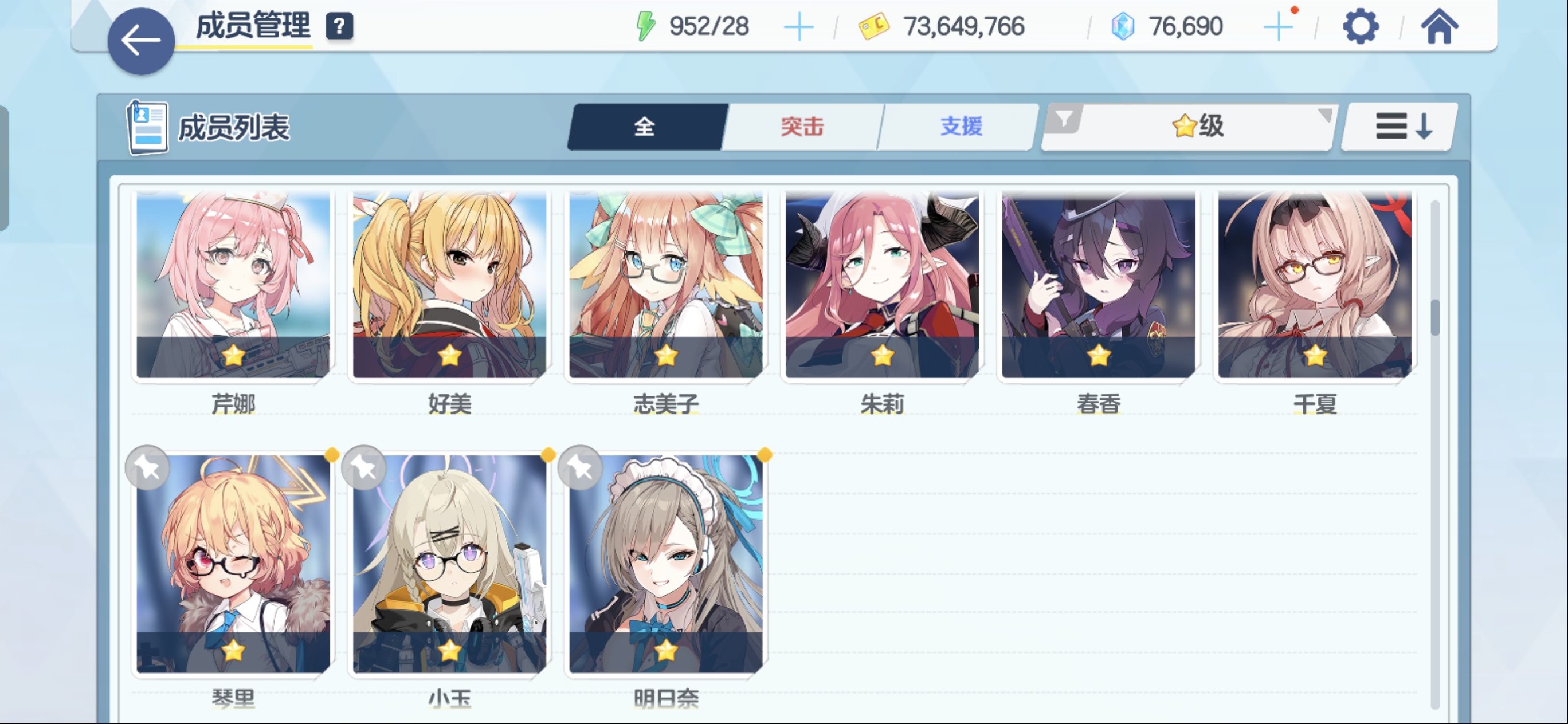The width and height of the screenshot is (1568, 724).
Task: Click the green energy bolt icon
Action: 645,26
